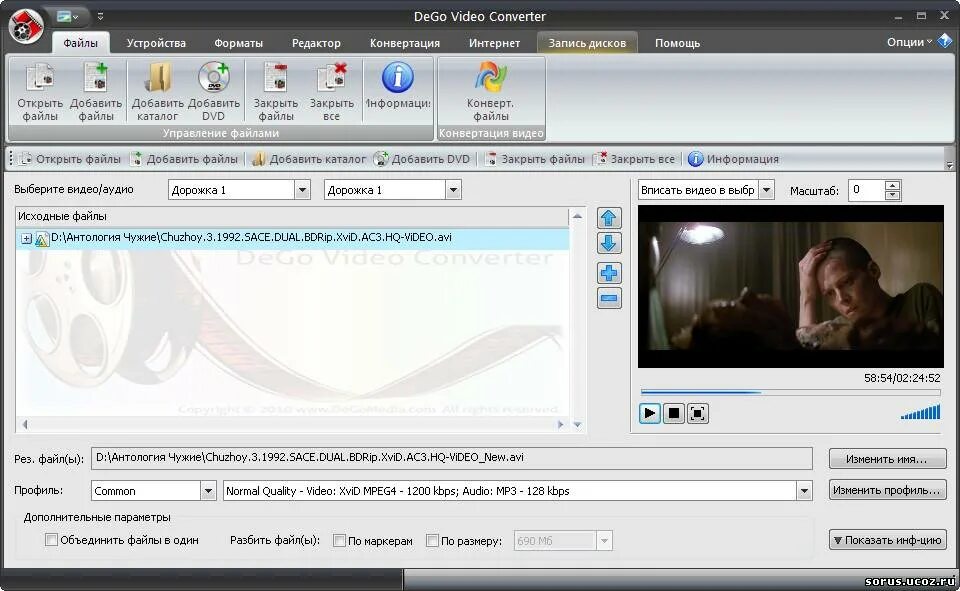
Task: Click the Открыть файлы ribbon icon
Action: [40, 78]
